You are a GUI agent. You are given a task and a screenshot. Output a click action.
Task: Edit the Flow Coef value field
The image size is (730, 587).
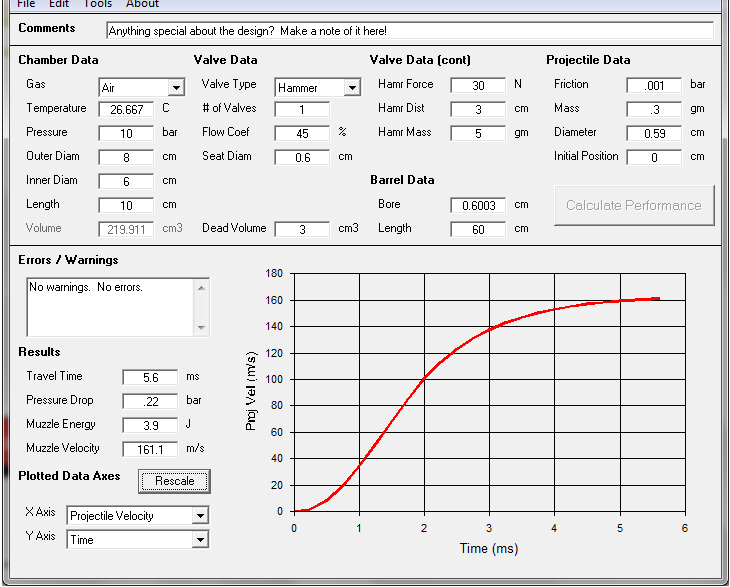click(x=302, y=133)
